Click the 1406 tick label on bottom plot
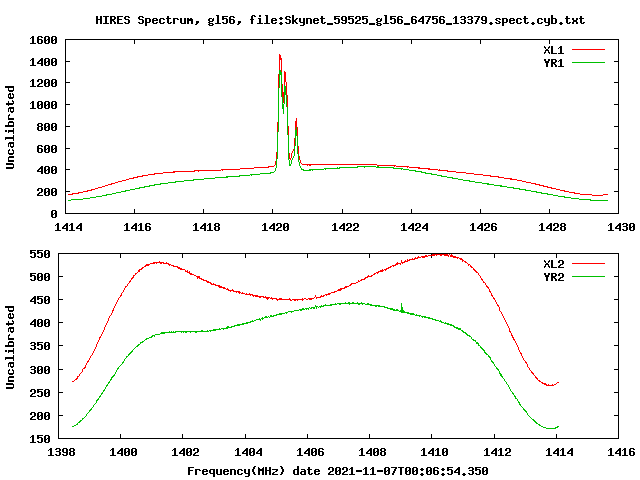 click(x=310, y=452)
